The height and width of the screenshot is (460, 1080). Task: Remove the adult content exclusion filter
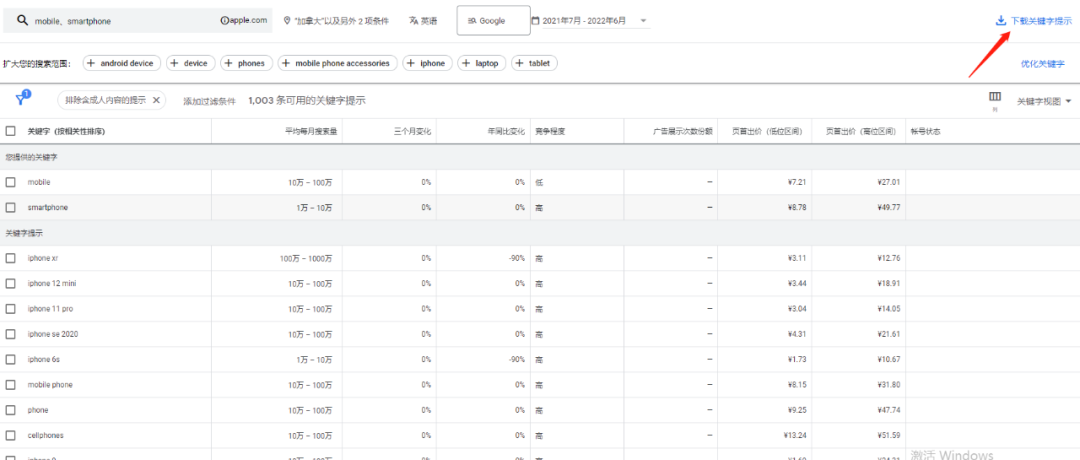tap(156, 101)
